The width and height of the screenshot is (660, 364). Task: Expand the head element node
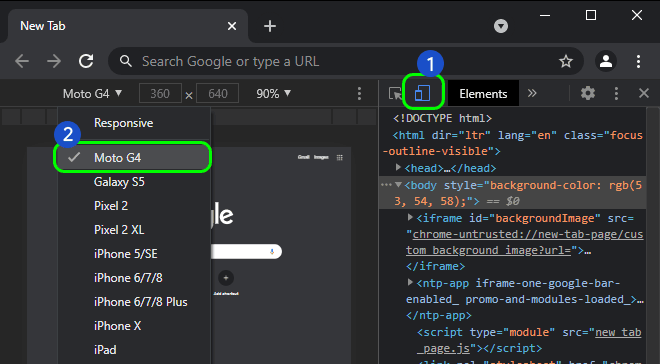click(398, 167)
